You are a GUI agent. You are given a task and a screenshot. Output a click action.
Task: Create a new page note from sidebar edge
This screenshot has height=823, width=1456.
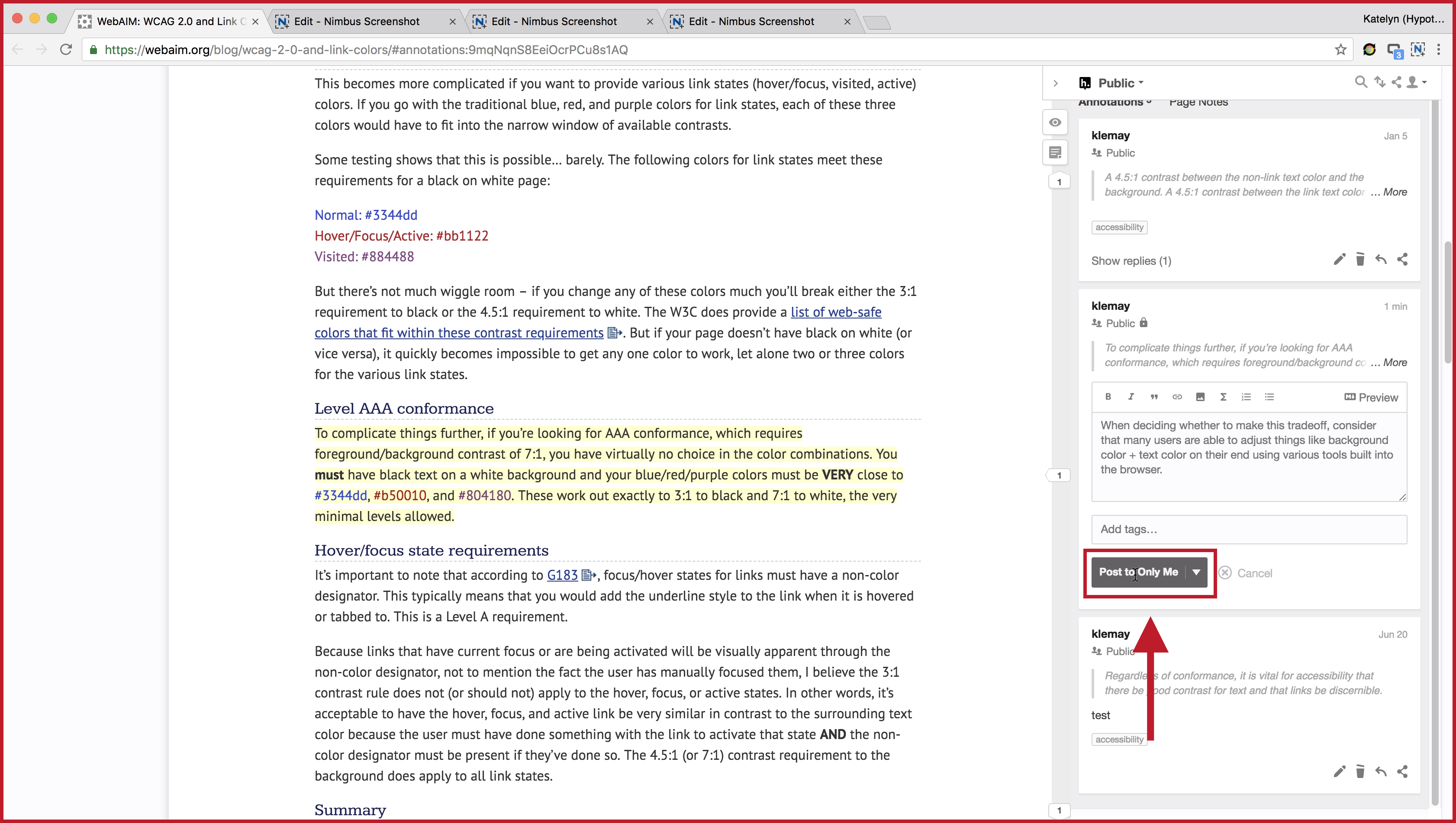point(1055,153)
